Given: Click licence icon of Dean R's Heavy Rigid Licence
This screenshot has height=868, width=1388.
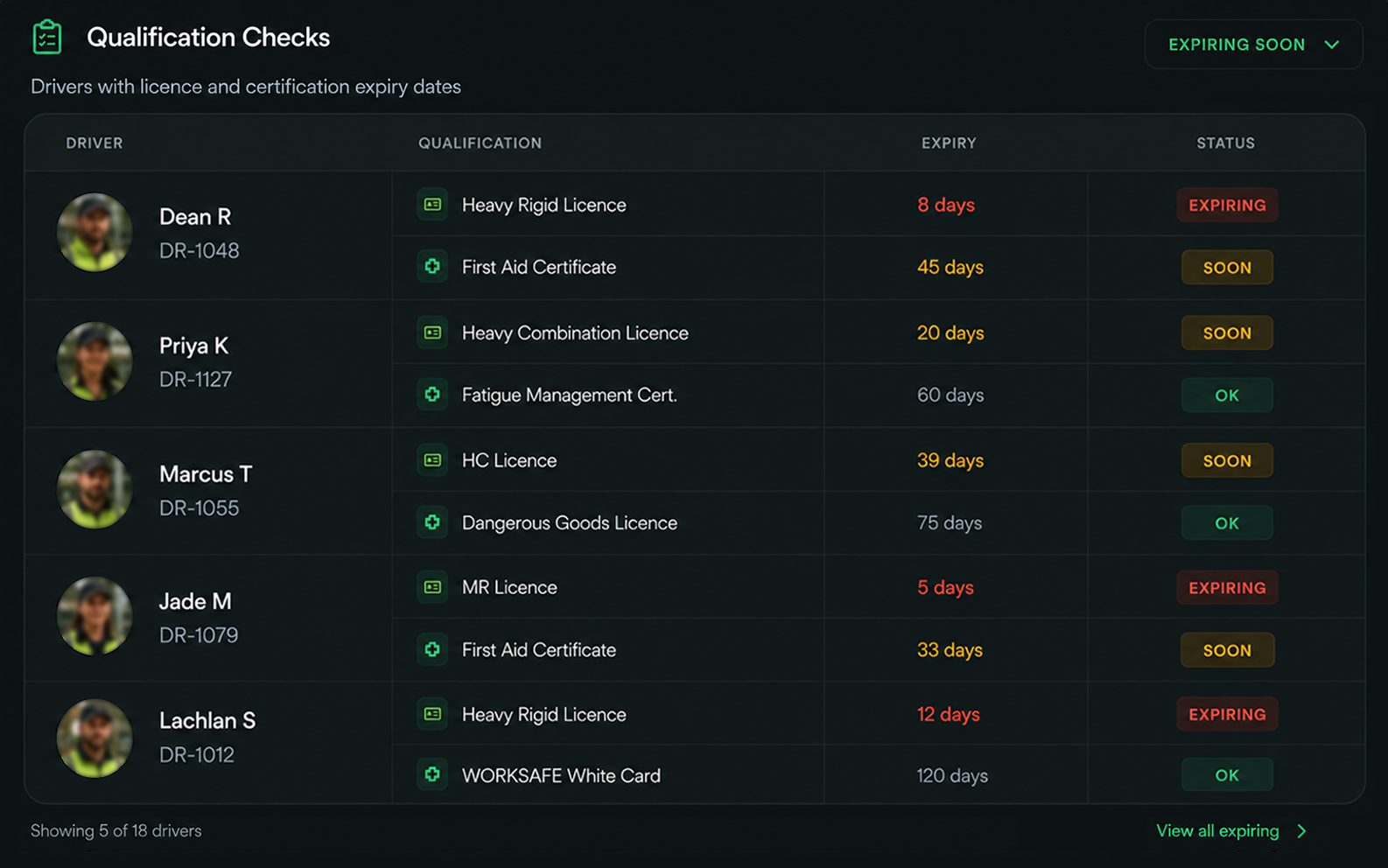Looking at the screenshot, I should coord(432,205).
